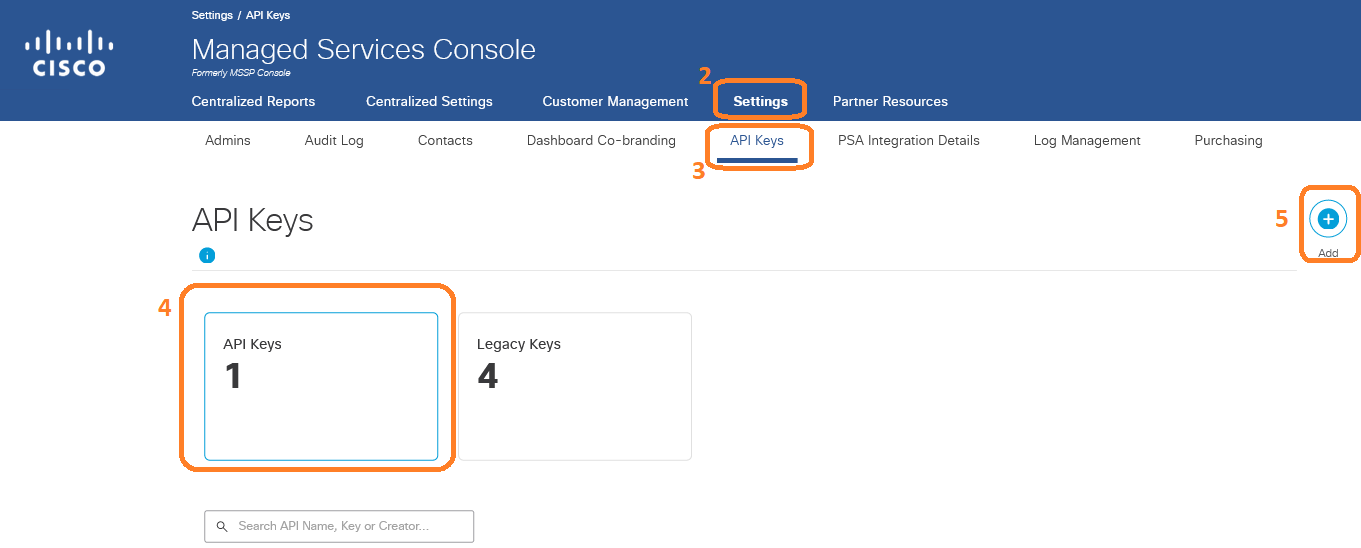Screen dimensions: 1361x548
Task: Select the API Keys card showing 1
Action: [x=321, y=386]
